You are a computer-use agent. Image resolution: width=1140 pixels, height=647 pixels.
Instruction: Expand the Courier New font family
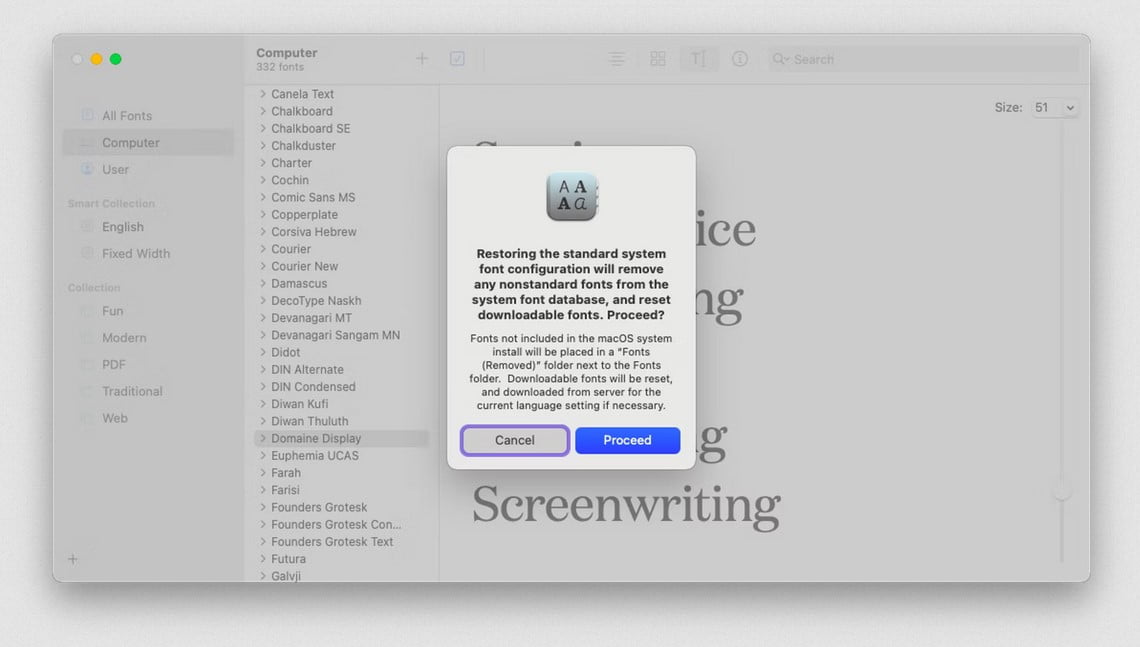coord(262,266)
